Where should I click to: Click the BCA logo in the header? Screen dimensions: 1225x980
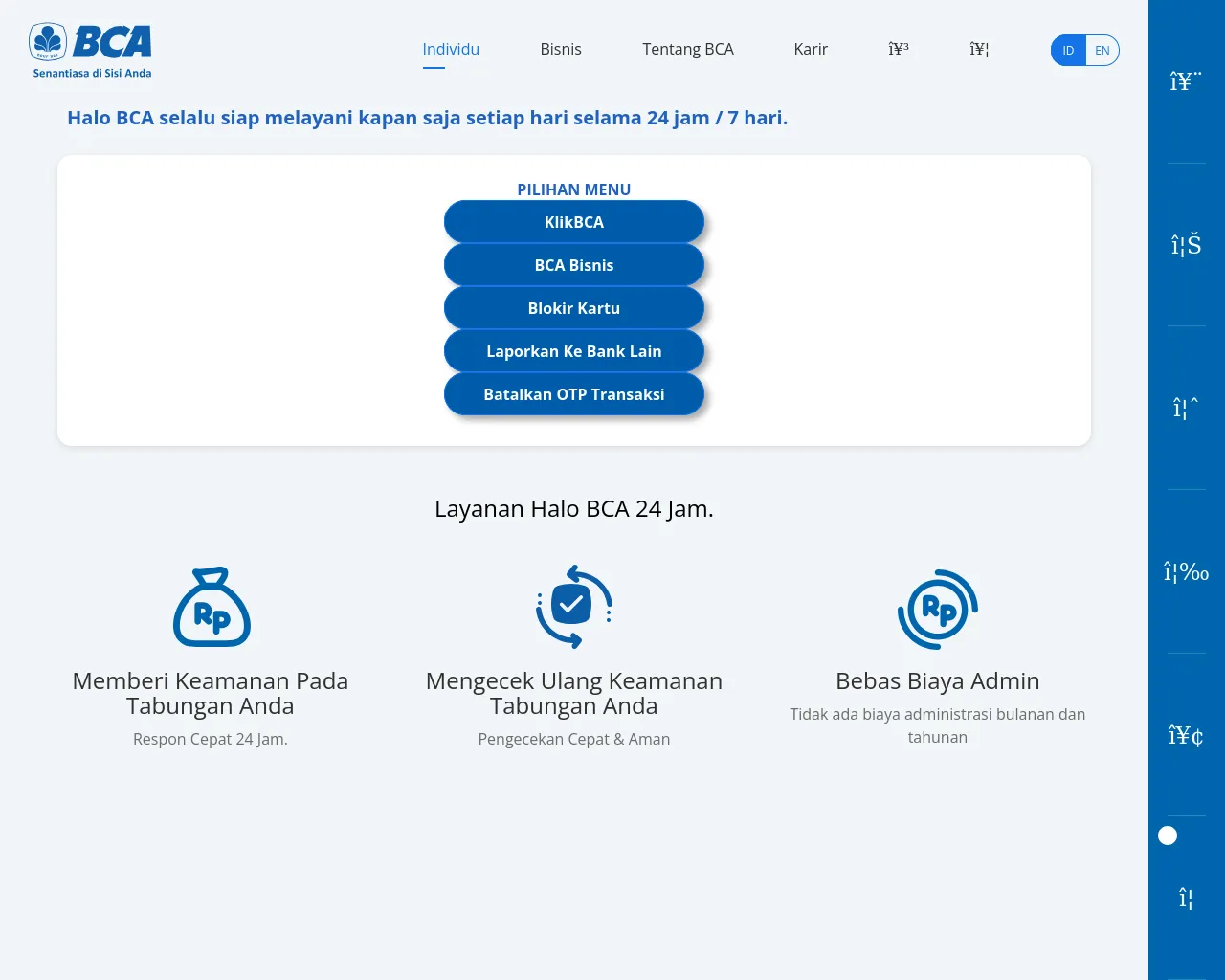pos(91,51)
